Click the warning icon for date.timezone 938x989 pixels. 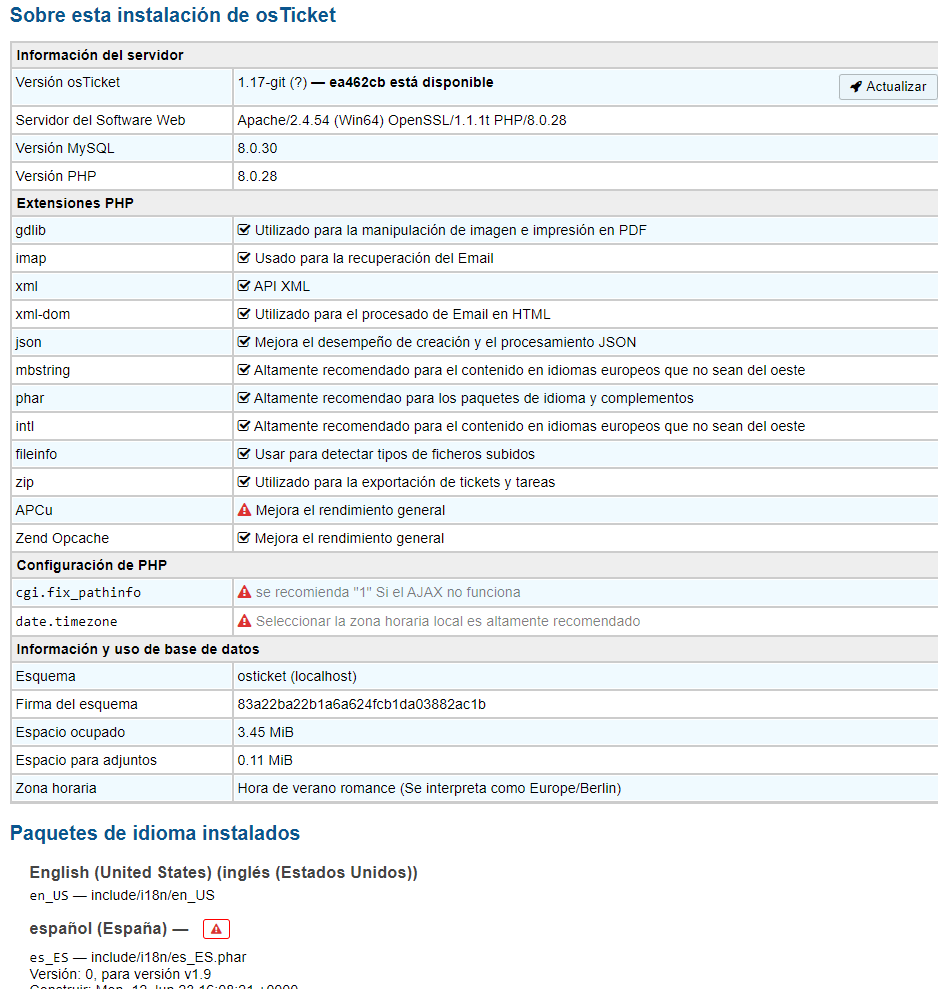[244, 622]
